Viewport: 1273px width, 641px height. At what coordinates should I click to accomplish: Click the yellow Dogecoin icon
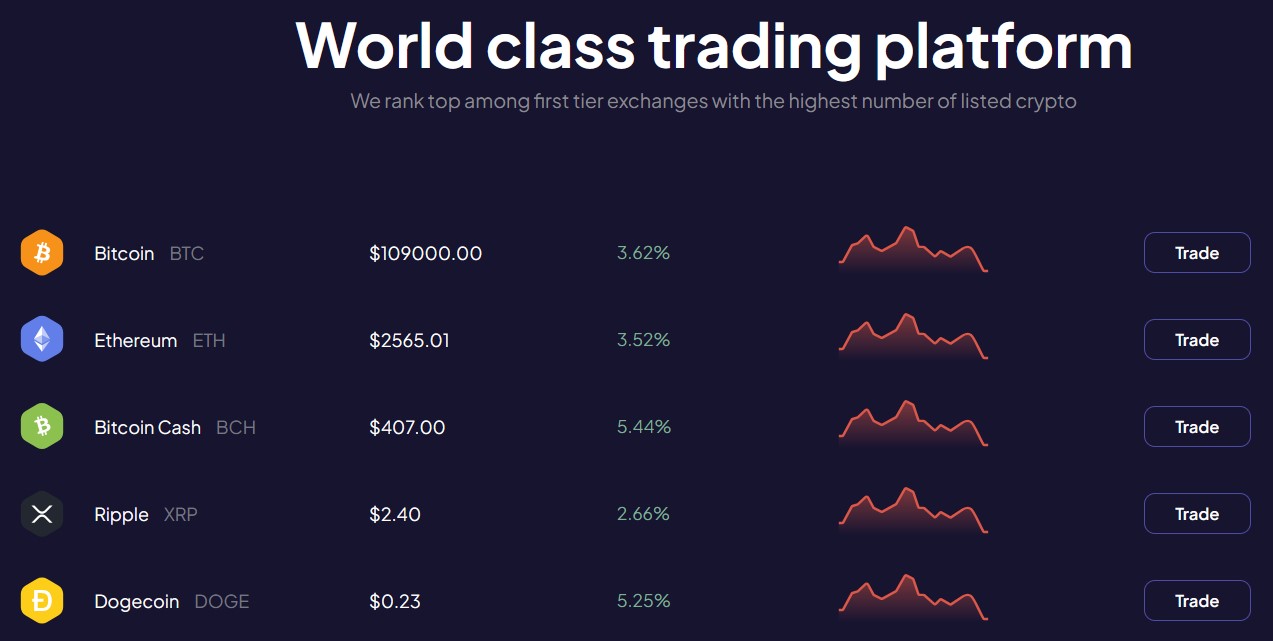tap(42, 601)
